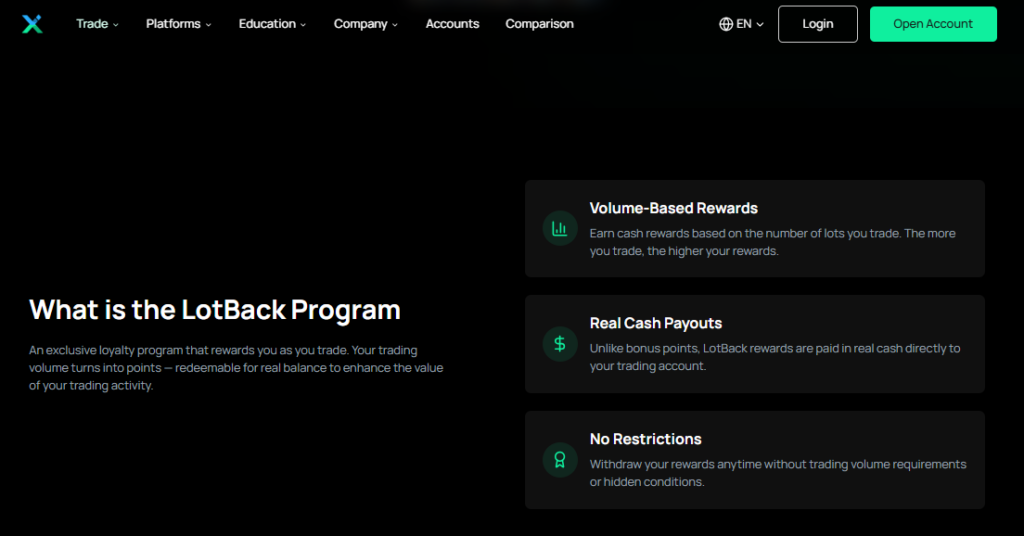Open the Comparison page
Image resolution: width=1024 pixels, height=536 pixels.
click(539, 24)
